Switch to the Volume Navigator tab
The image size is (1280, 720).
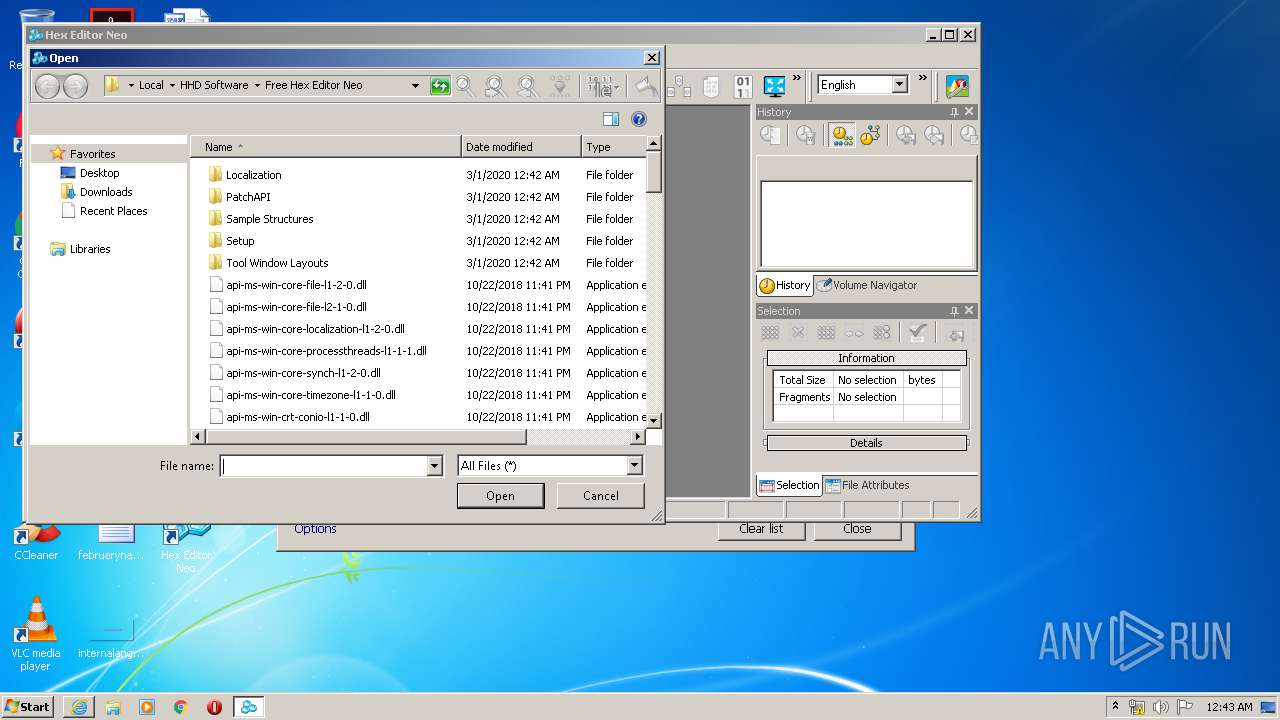[x=867, y=285]
